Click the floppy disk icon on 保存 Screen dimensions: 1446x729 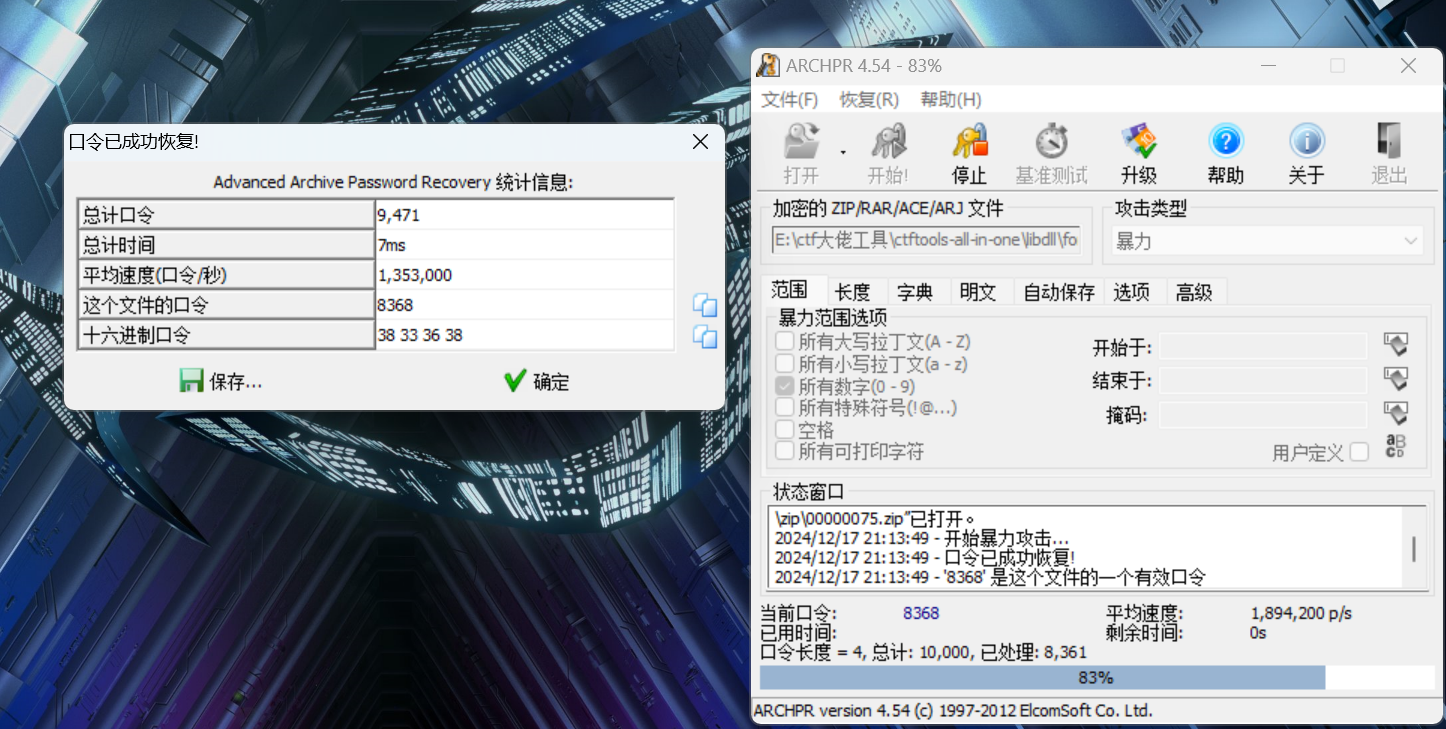pyautogui.click(x=191, y=380)
